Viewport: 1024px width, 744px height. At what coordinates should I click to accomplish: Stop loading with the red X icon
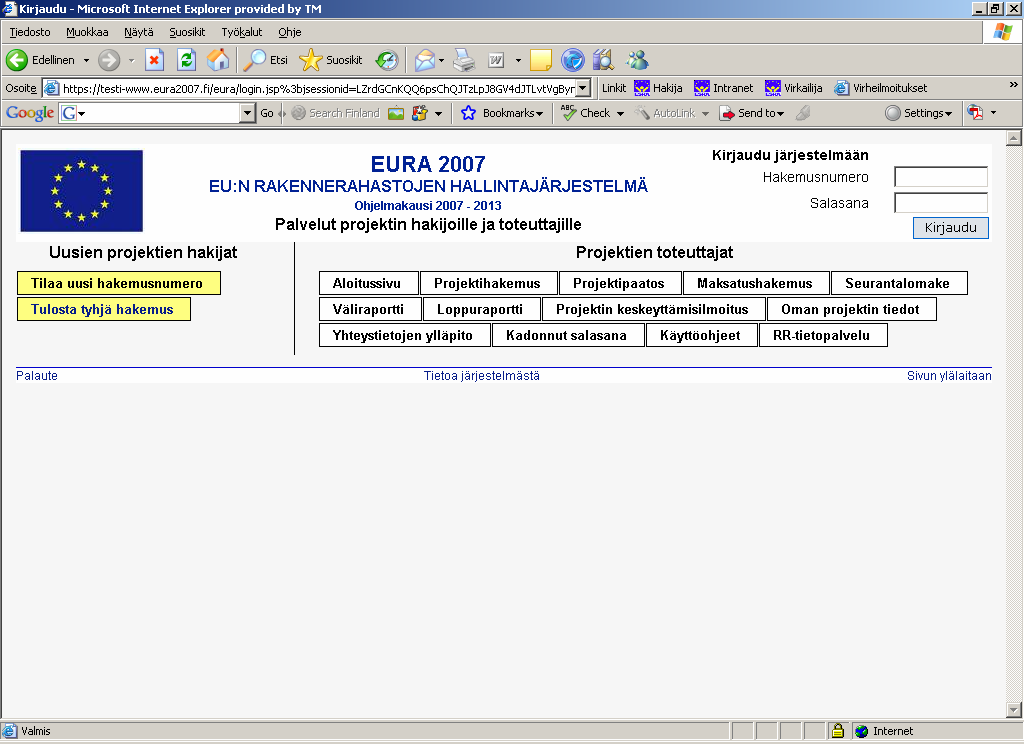(154, 60)
